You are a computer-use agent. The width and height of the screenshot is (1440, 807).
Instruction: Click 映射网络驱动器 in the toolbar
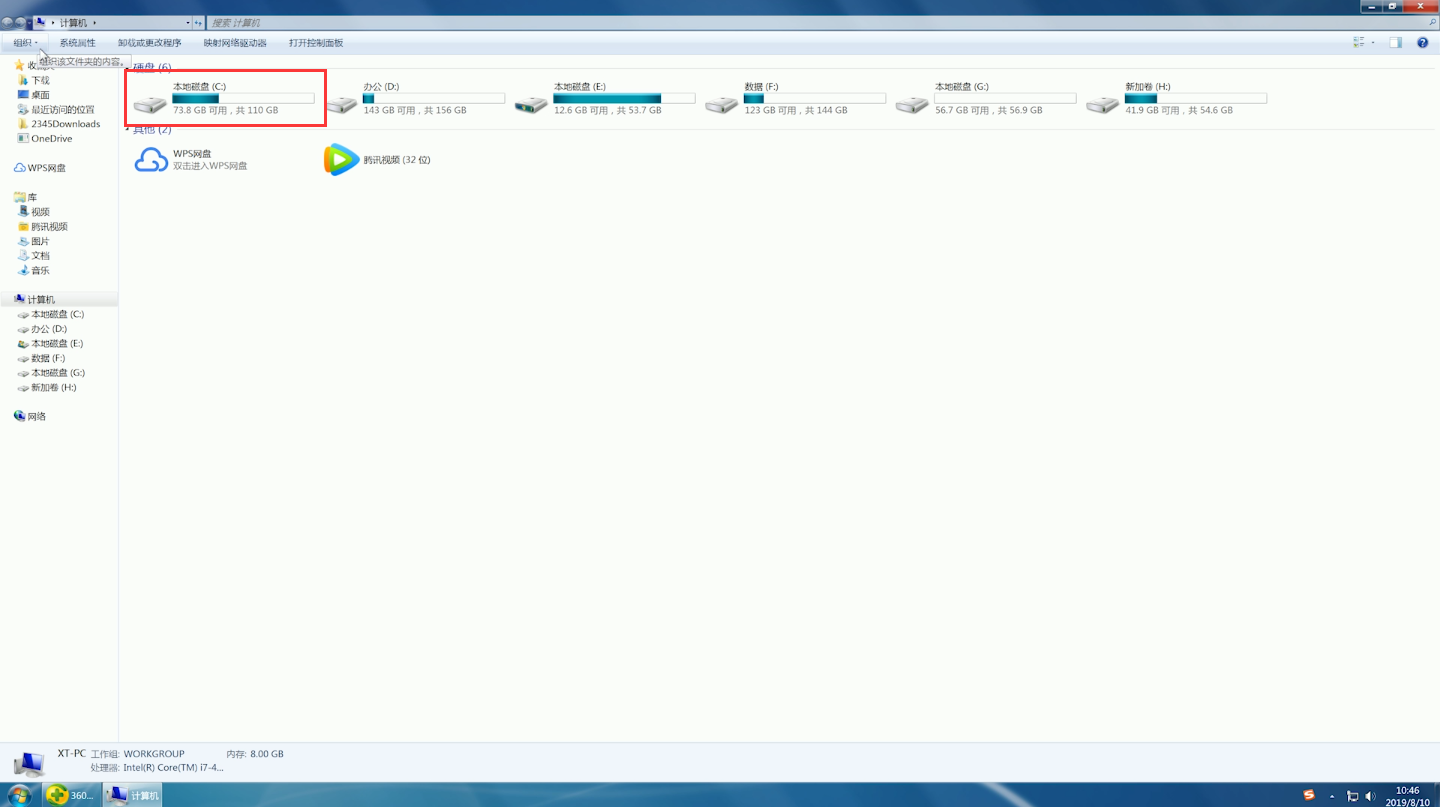tap(235, 43)
